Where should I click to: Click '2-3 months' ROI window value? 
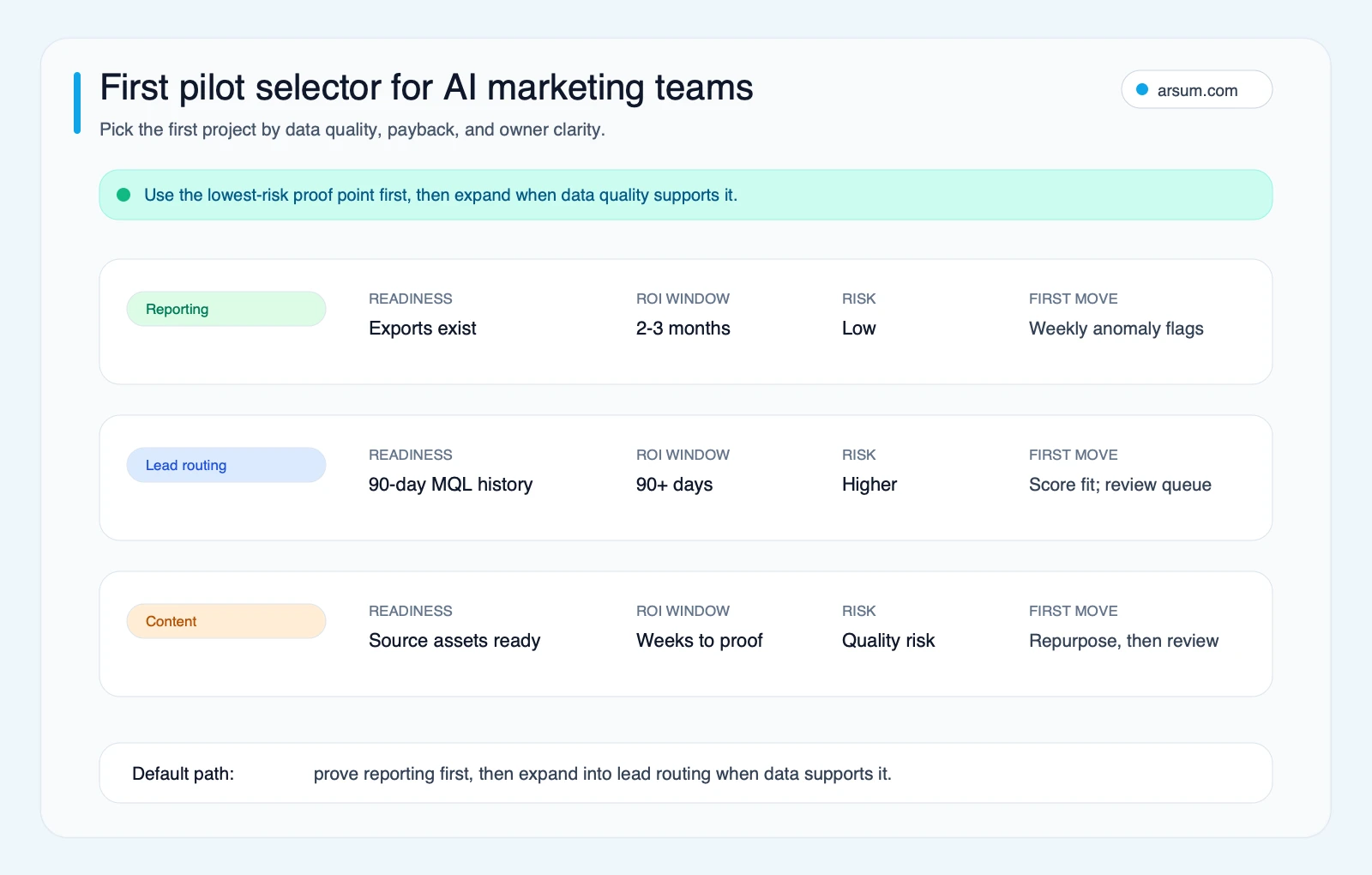coord(683,329)
